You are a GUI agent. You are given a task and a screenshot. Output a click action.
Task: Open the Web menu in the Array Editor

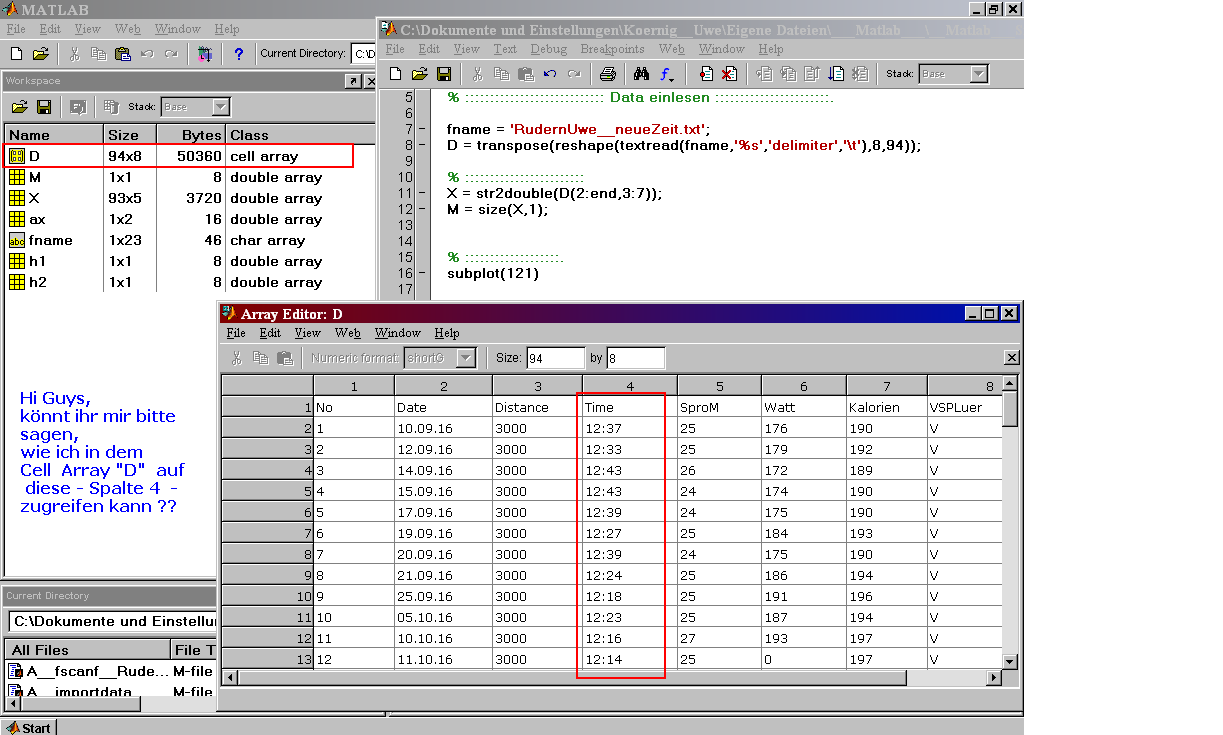pos(347,333)
